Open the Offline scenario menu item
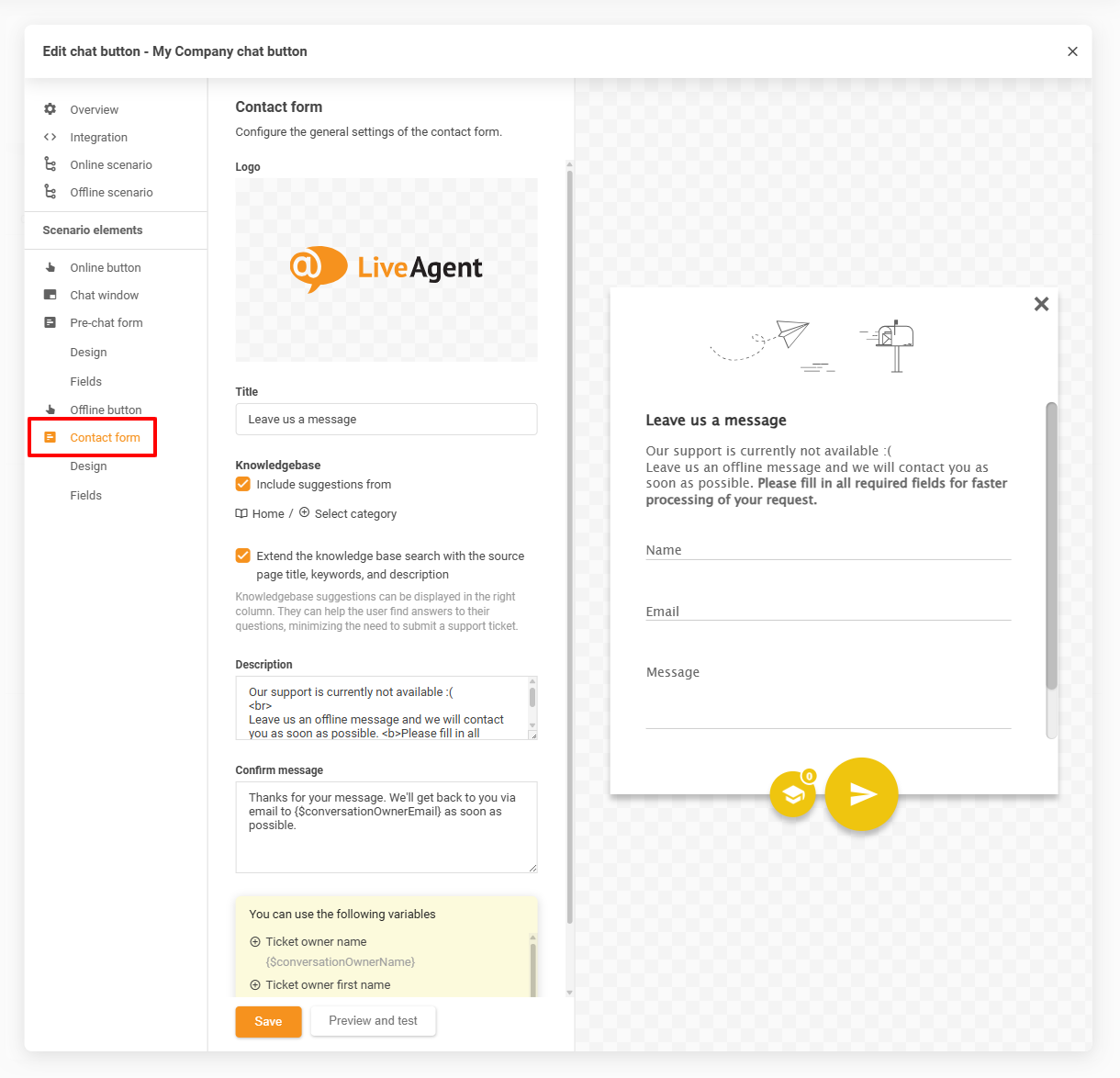 (111, 192)
